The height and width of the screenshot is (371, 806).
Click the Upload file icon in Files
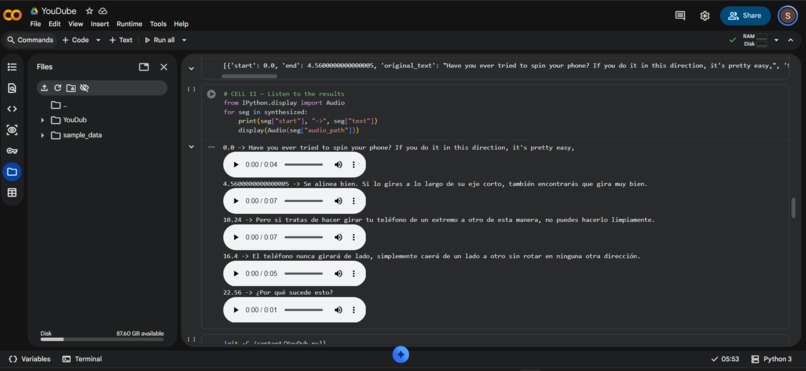(44, 88)
